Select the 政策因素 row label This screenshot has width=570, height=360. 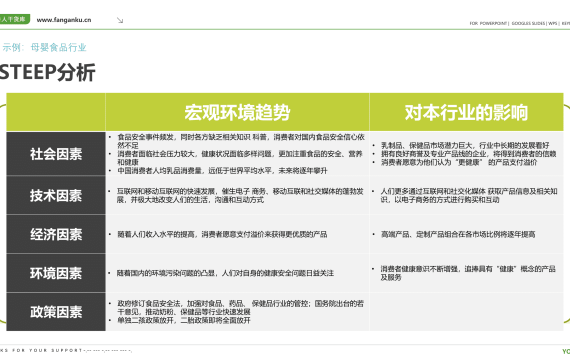click(x=56, y=312)
